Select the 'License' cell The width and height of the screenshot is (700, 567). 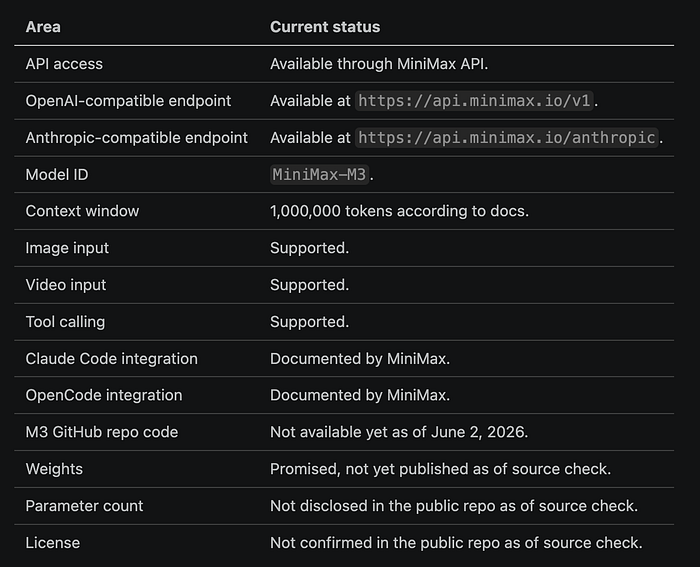click(53, 543)
